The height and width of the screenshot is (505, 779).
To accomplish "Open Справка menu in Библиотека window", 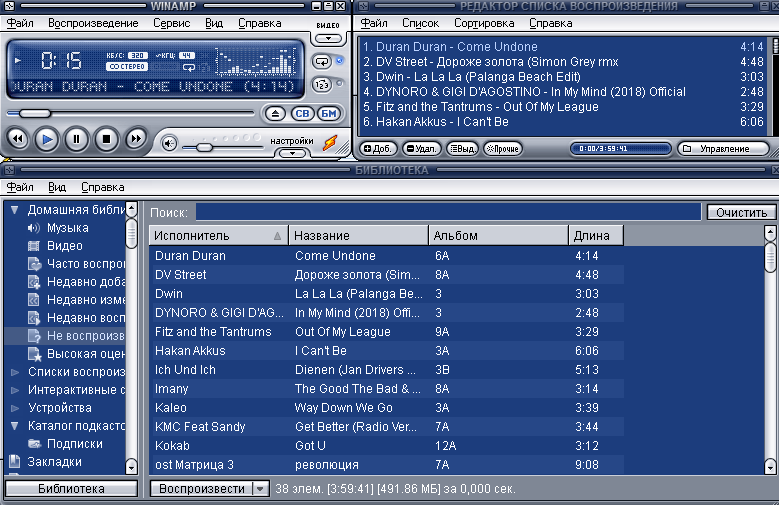I will coord(102,187).
